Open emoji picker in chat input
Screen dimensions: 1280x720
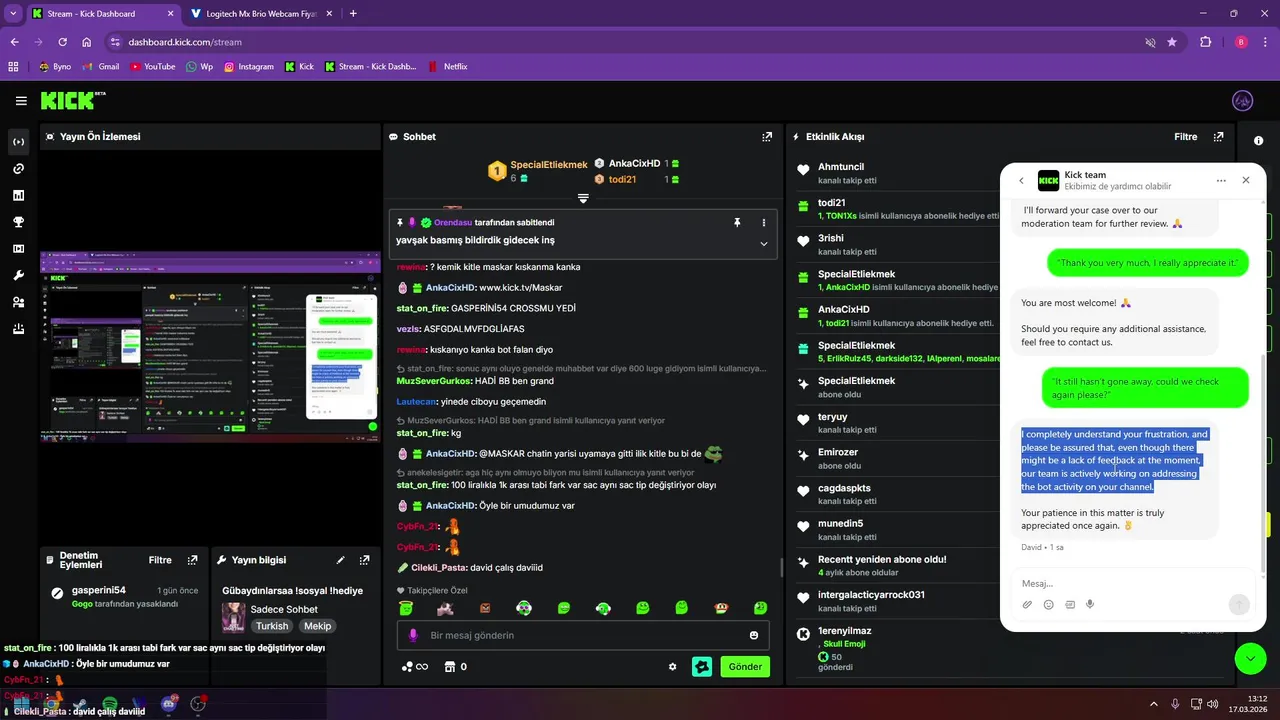754,636
